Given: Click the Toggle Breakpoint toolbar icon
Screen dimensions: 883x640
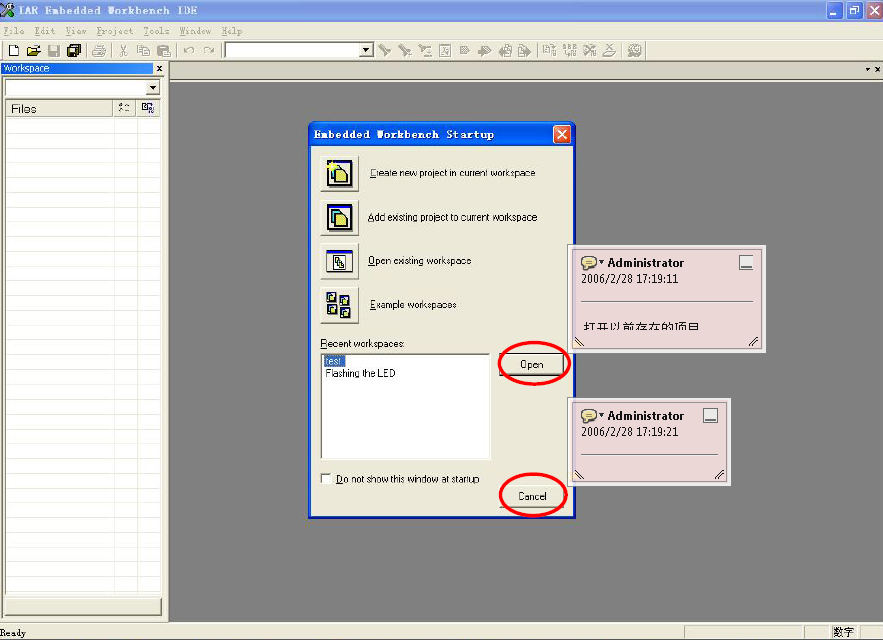Looking at the screenshot, I should (x=609, y=51).
